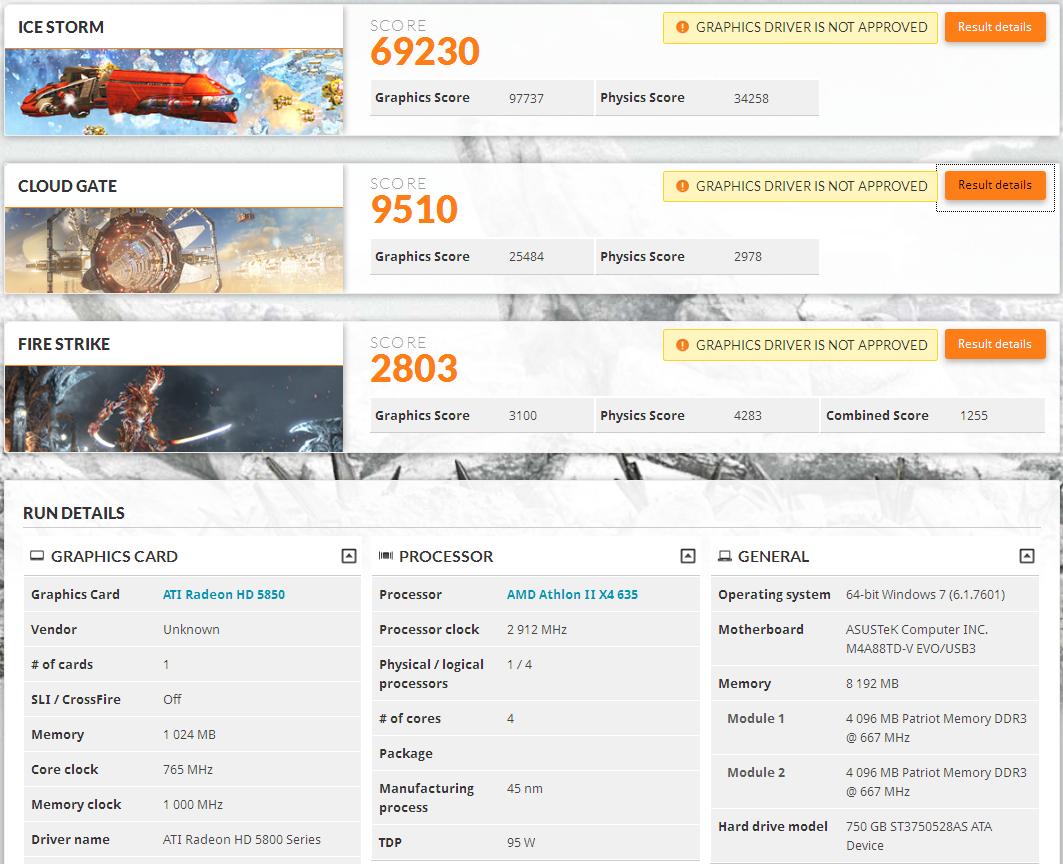
Task: Open Result details for Ice Storm
Action: 995,27
